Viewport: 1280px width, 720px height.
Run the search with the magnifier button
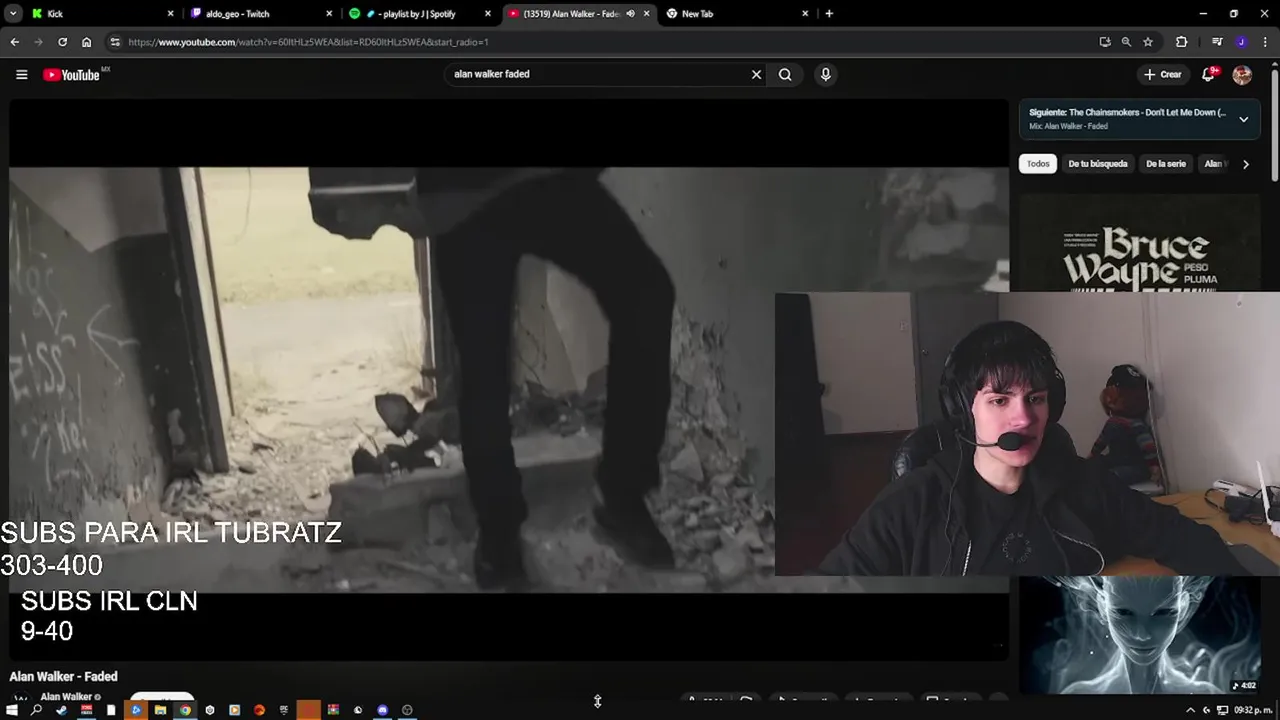[785, 74]
